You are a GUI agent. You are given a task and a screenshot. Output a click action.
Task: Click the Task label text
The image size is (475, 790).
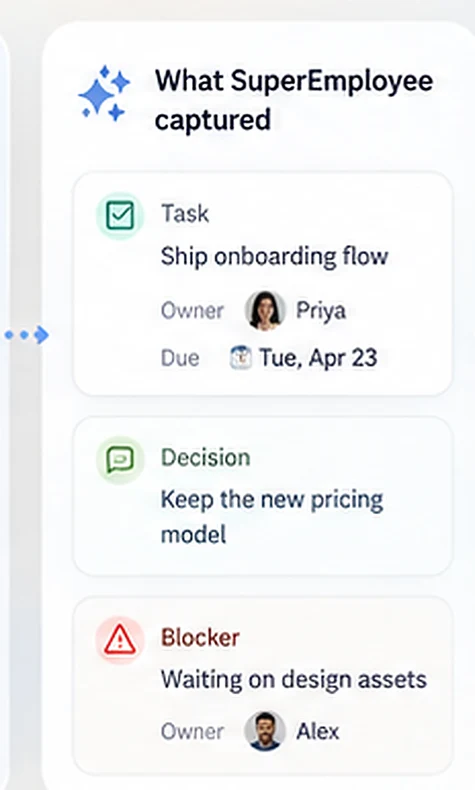[185, 213]
